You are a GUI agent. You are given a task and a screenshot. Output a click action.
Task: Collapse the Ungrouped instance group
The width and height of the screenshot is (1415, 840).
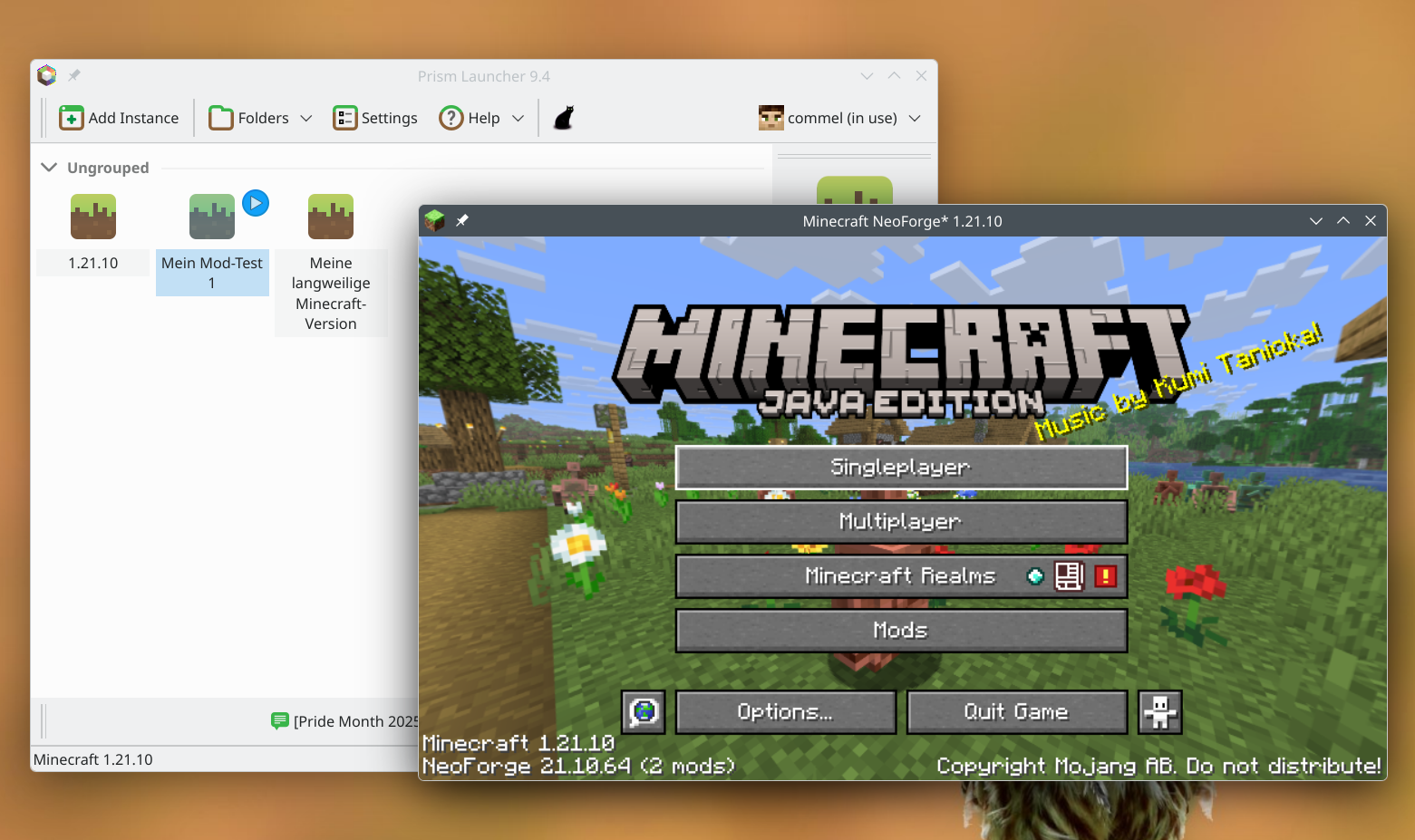click(50, 168)
